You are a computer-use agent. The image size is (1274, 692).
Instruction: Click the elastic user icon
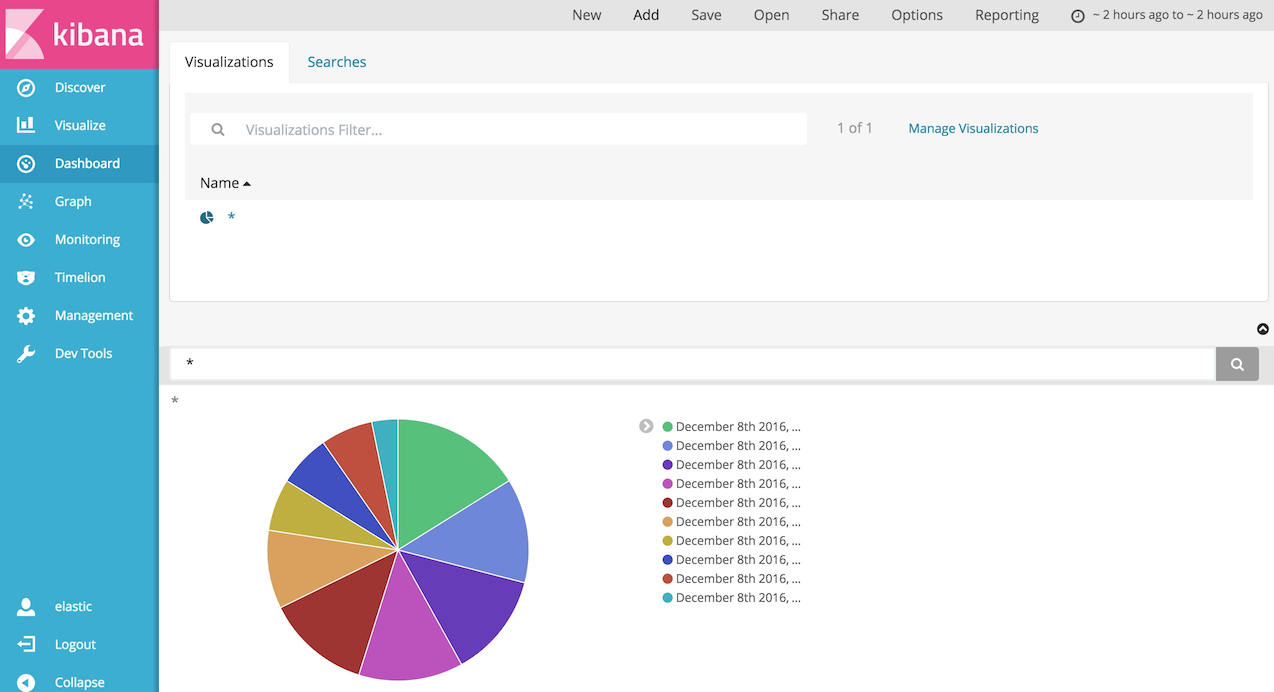(26, 607)
